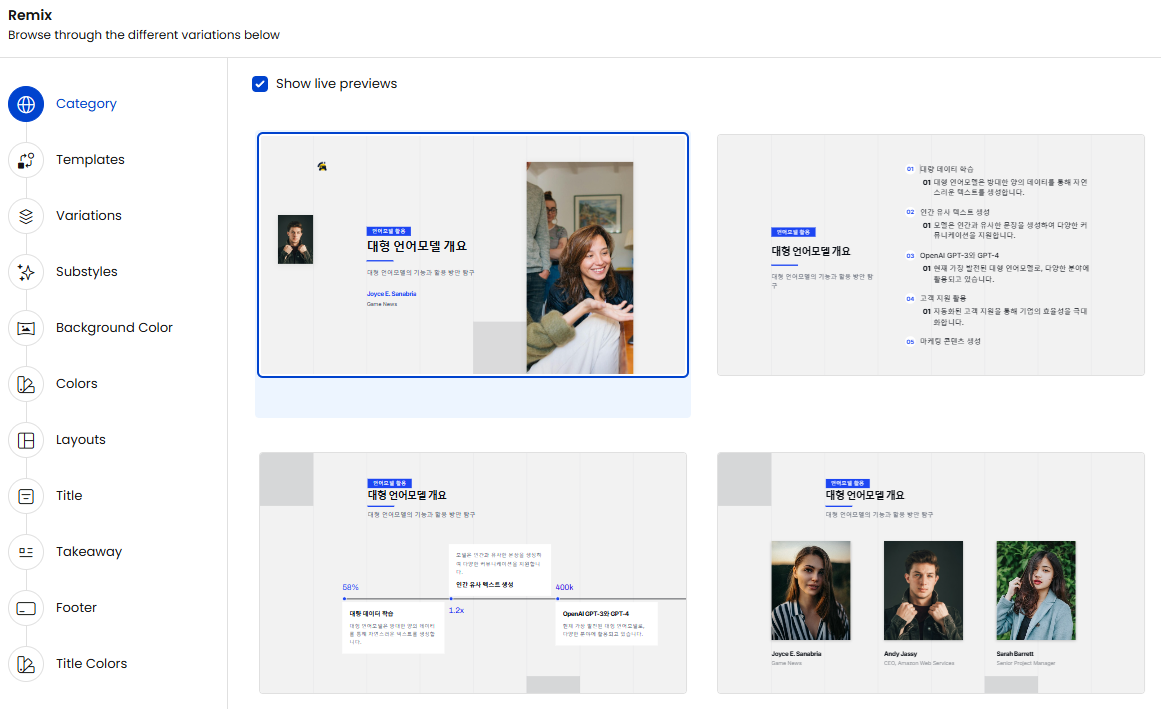The image size is (1161, 709).
Task: Choose the Templates menu label
Action: (90, 160)
